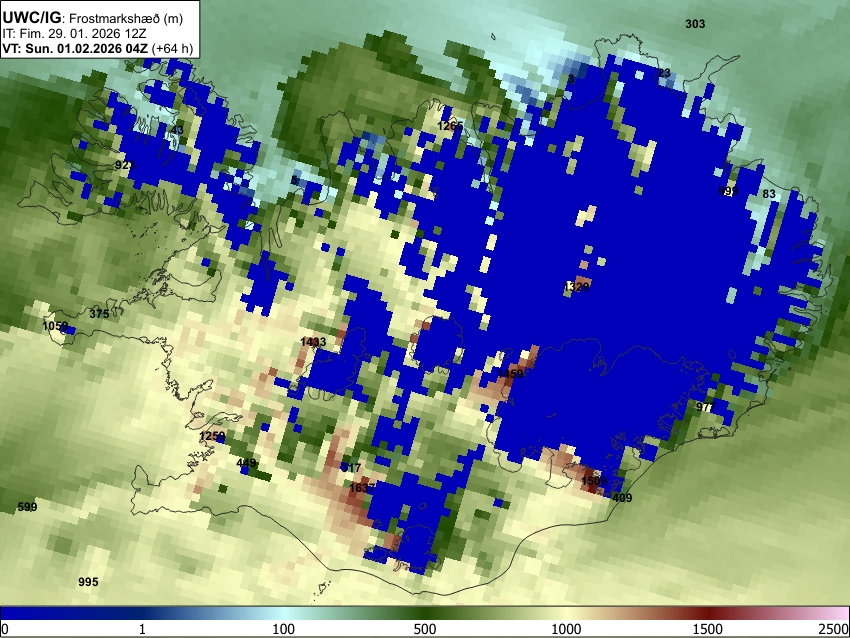This screenshot has height=638, width=850.
Task: Click the 1059 map value
Action: 55,326
